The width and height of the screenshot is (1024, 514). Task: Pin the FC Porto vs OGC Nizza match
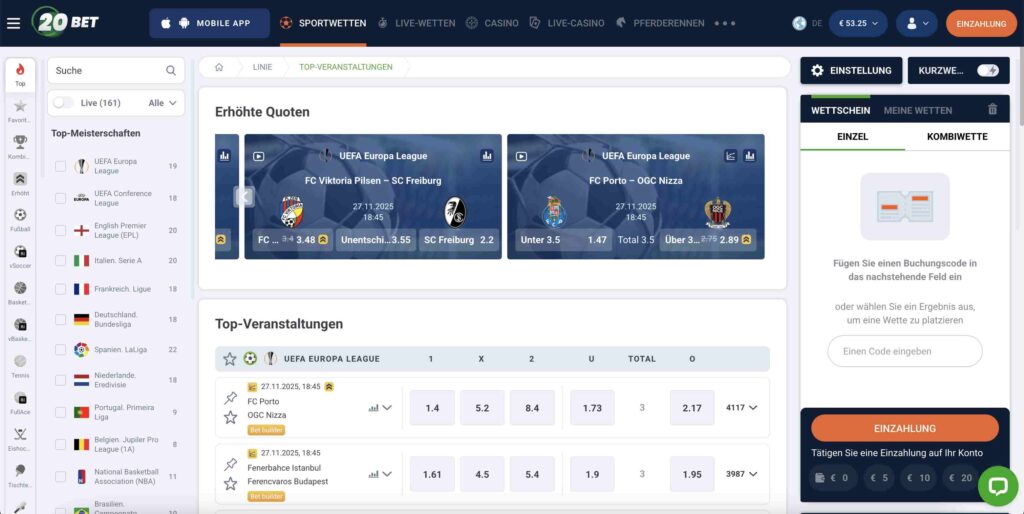[231, 398]
